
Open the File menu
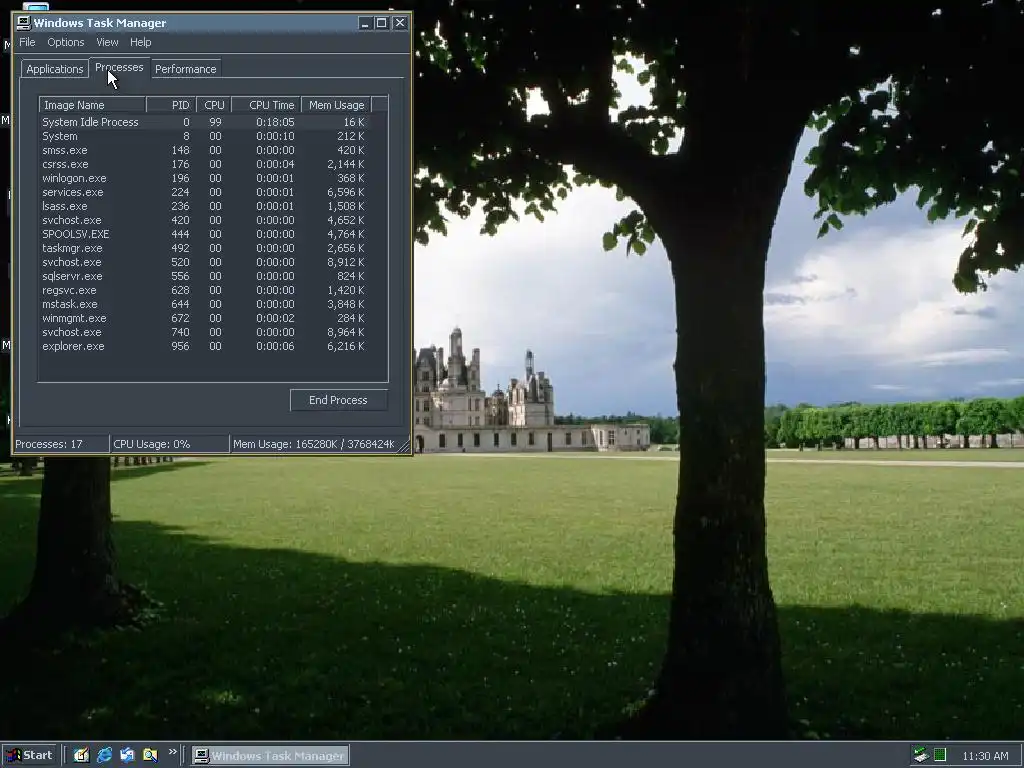(x=27, y=42)
